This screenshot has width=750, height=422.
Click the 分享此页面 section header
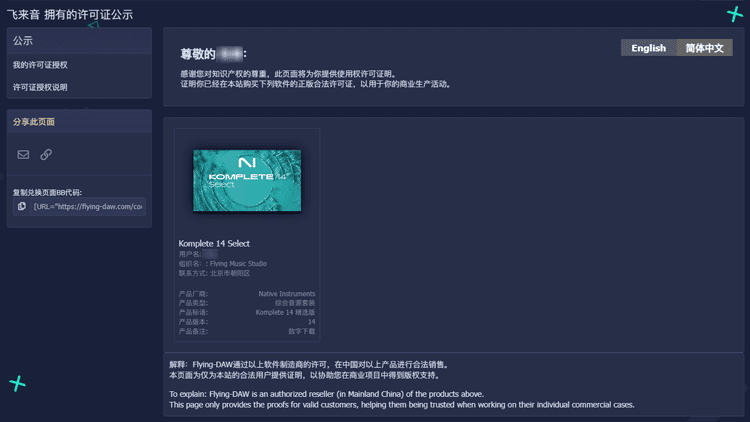click(x=34, y=122)
